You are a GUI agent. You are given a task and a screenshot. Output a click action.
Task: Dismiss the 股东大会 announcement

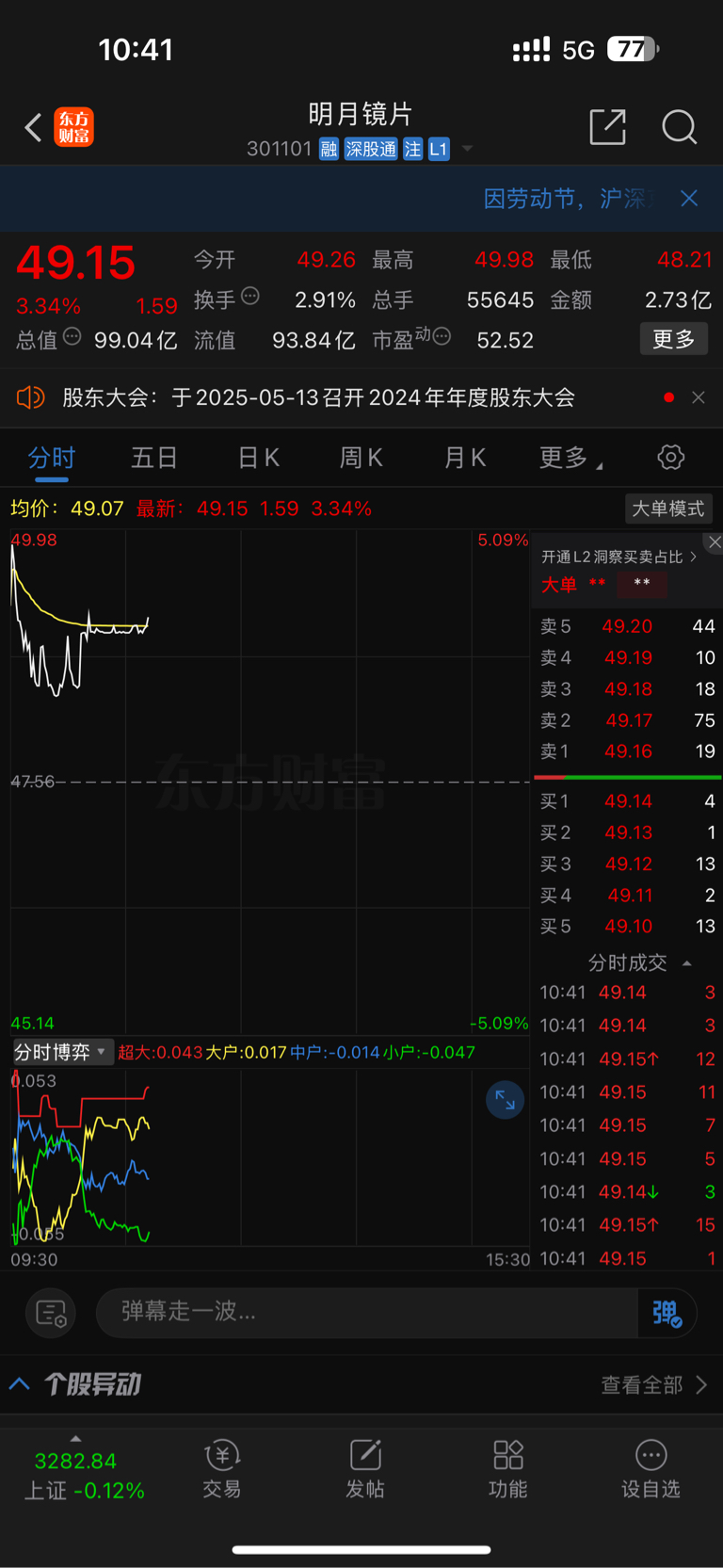click(698, 397)
